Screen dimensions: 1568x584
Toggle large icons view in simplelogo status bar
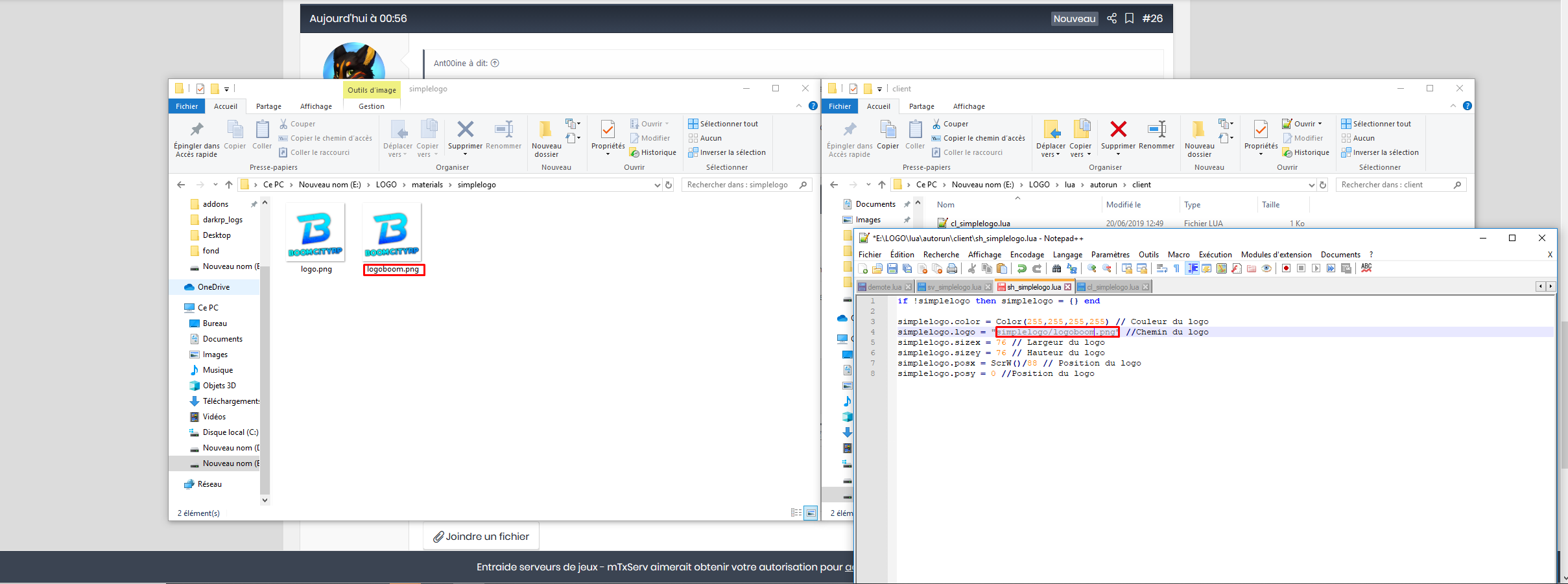click(x=811, y=513)
